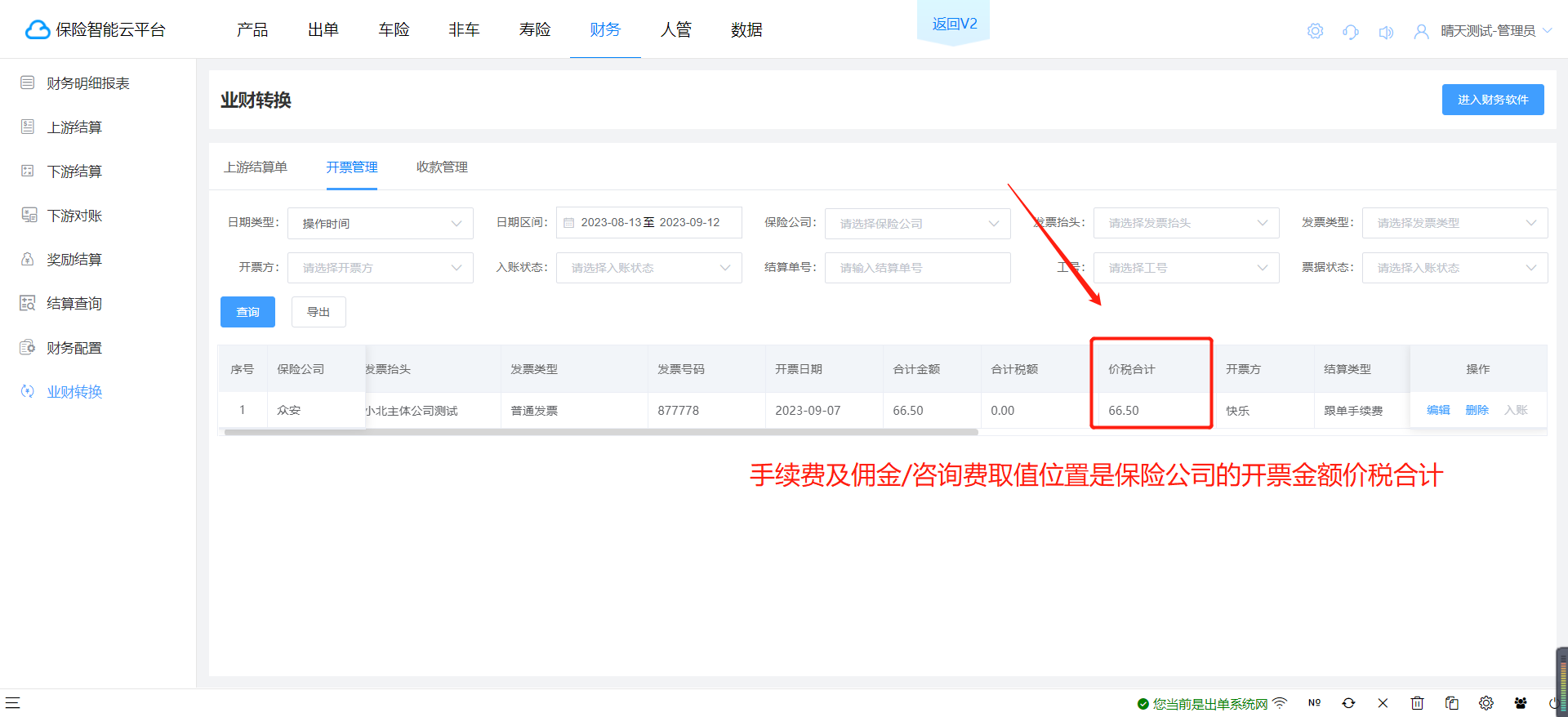Click 编辑 link in 众安 row
The image size is (1568, 717).
[1438, 410]
